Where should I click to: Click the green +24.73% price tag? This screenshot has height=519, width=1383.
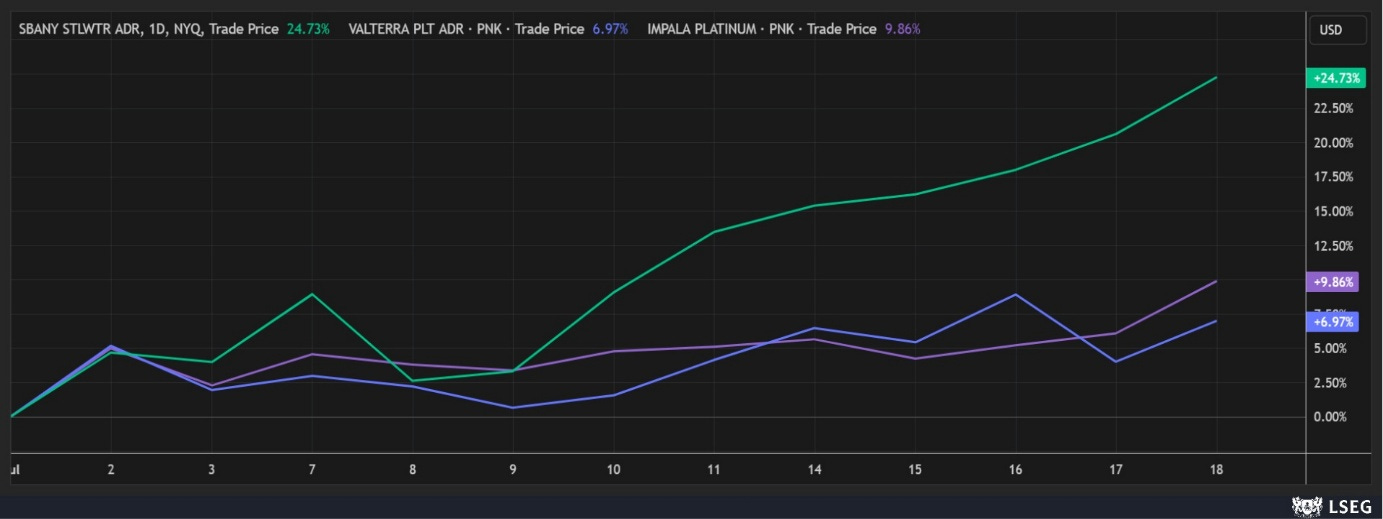coord(1334,78)
